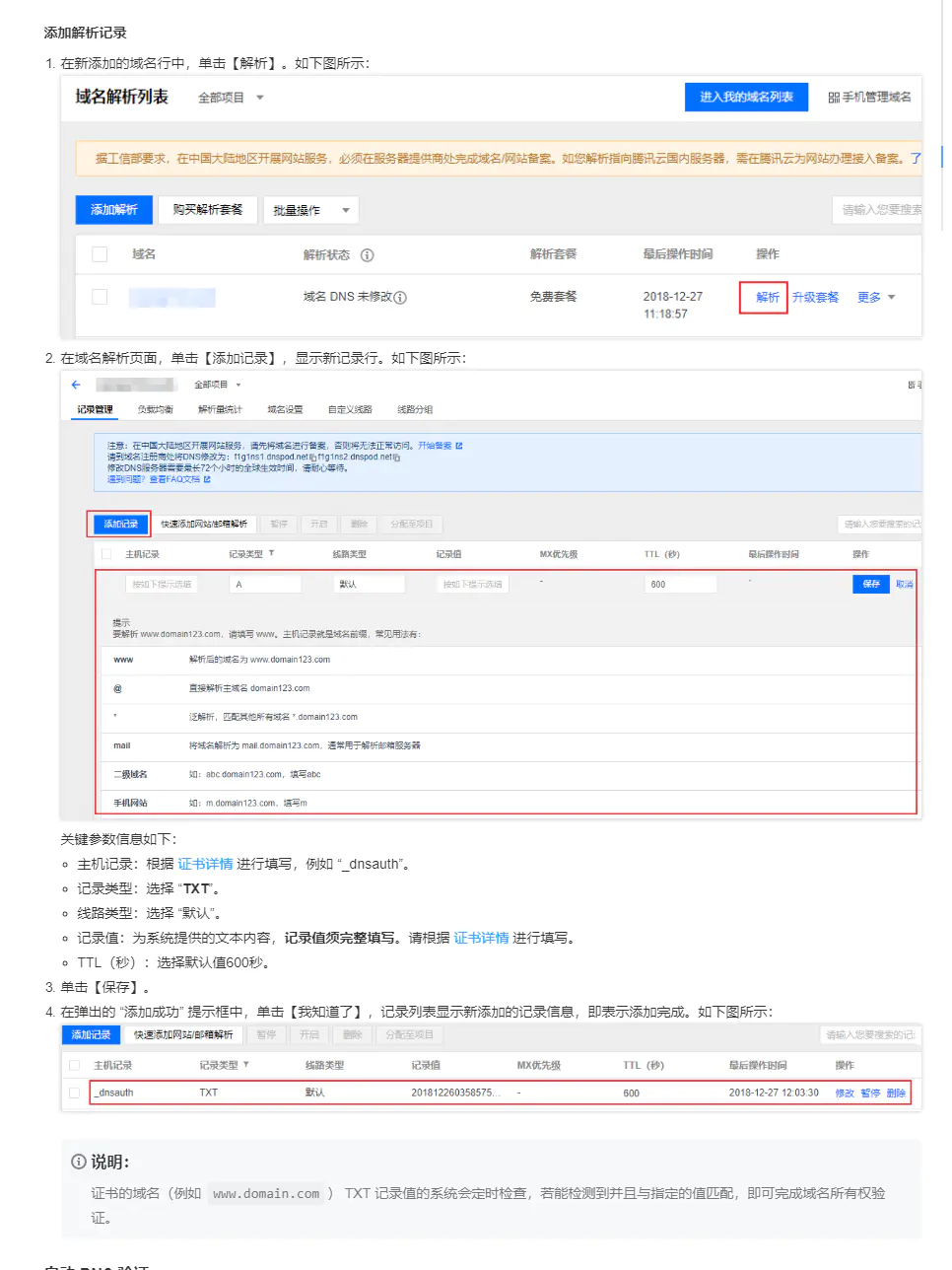Click the _dnsauth host record cell

[114, 1093]
